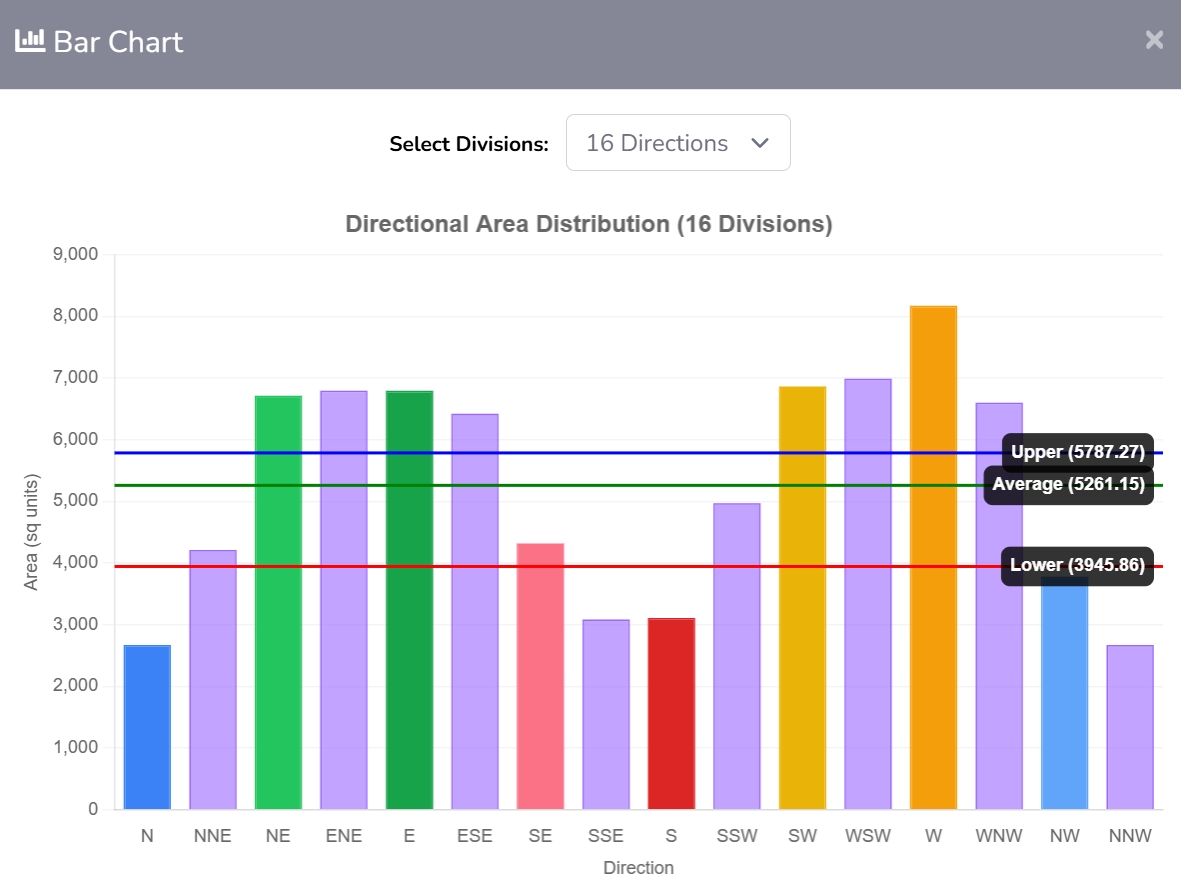Click the dark green E bar

(409, 600)
